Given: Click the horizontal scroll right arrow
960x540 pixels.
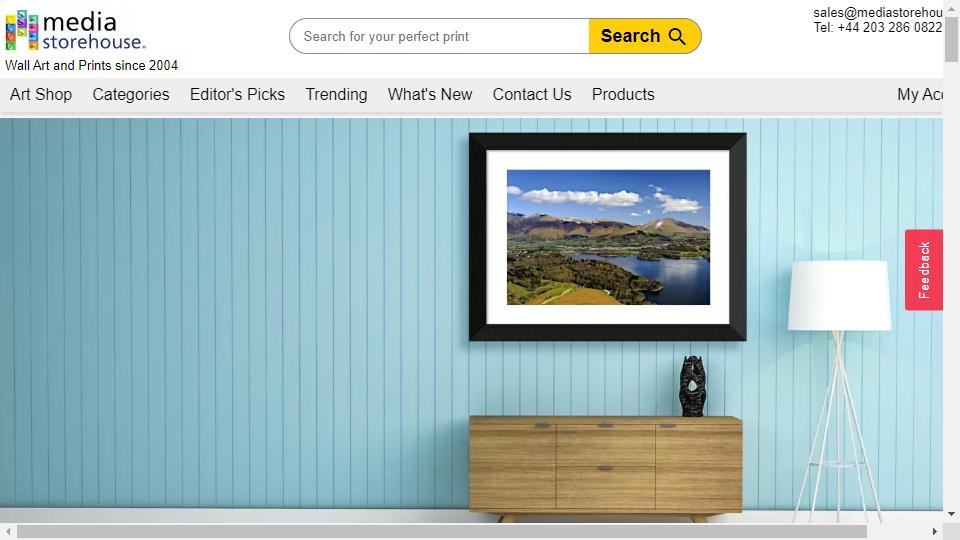Looking at the screenshot, I should pos(934,531).
